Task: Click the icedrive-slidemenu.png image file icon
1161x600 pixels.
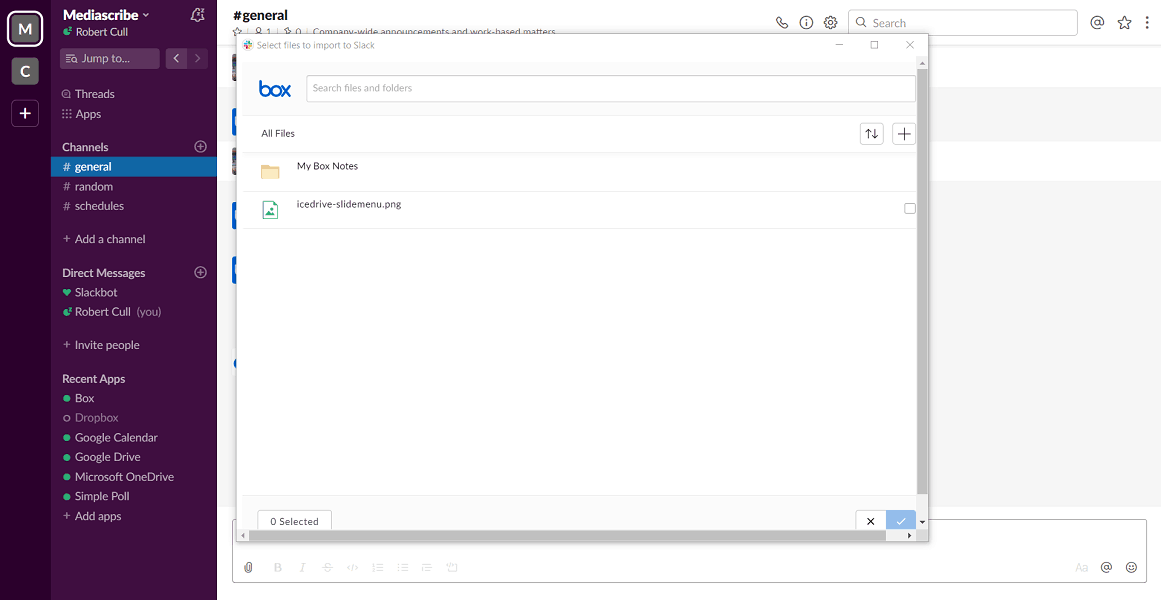Action: click(x=270, y=210)
